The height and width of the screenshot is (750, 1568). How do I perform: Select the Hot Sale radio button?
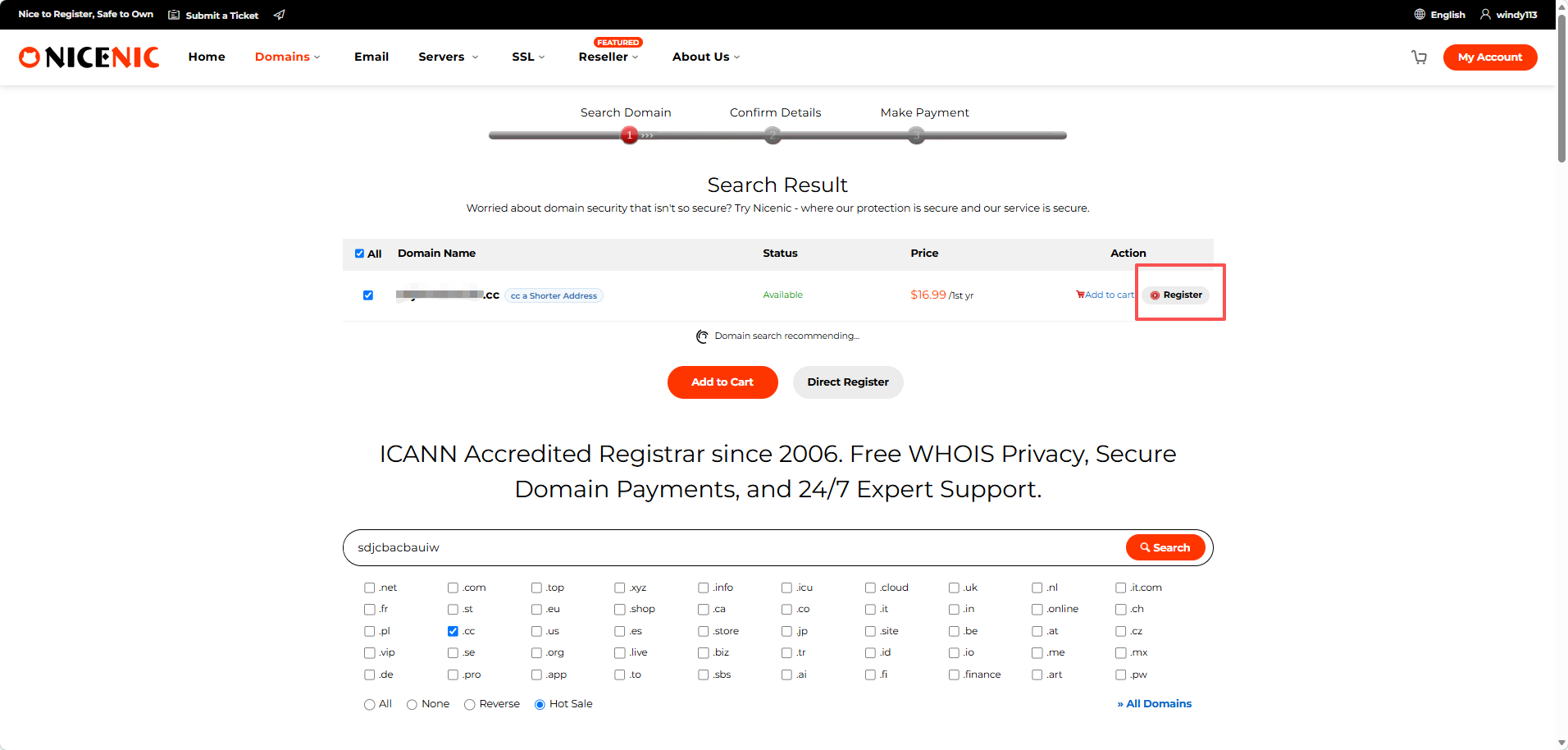point(540,705)
